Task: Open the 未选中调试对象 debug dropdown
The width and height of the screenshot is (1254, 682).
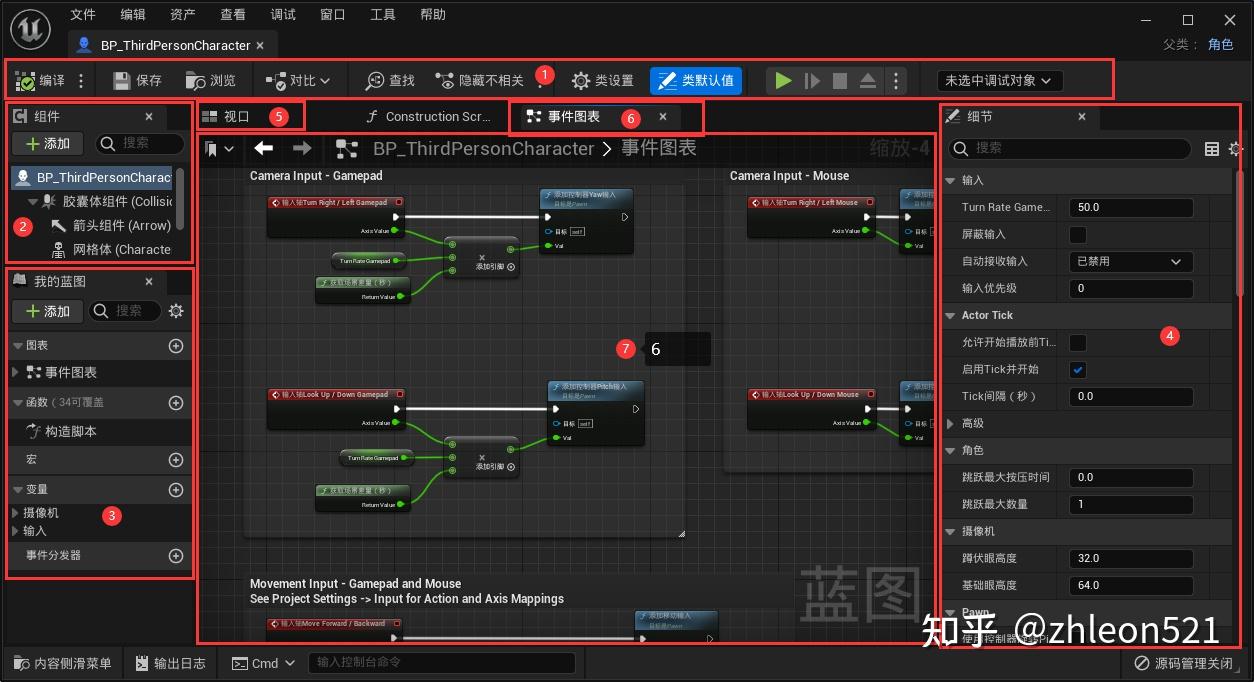Action: (1001, 80)
